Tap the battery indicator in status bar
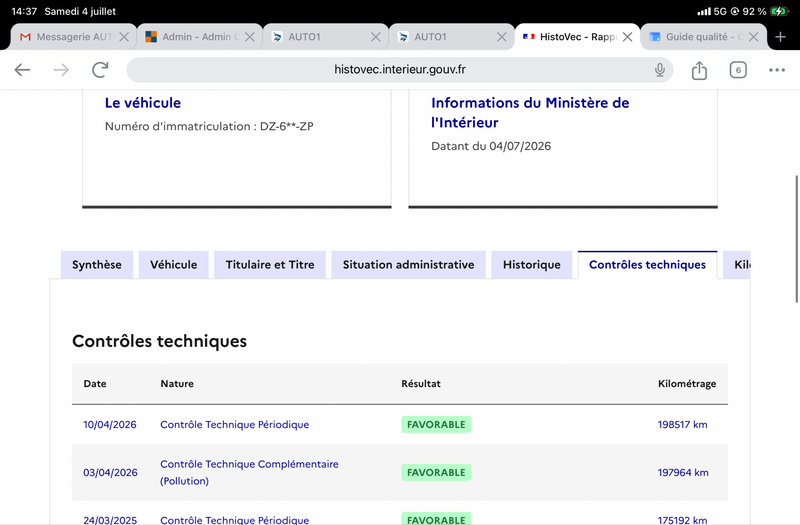The height and width of the screenshot is (525, 800). coord(779,11)
